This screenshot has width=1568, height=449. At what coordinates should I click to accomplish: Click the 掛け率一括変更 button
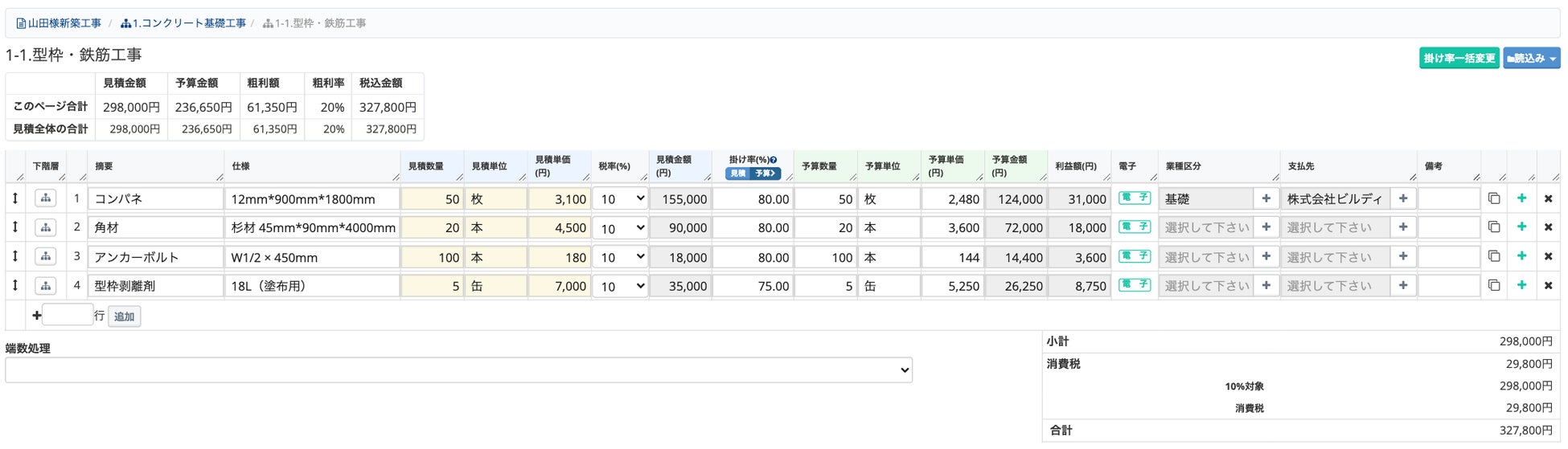pyautogui.click(x=1459, y=58)
